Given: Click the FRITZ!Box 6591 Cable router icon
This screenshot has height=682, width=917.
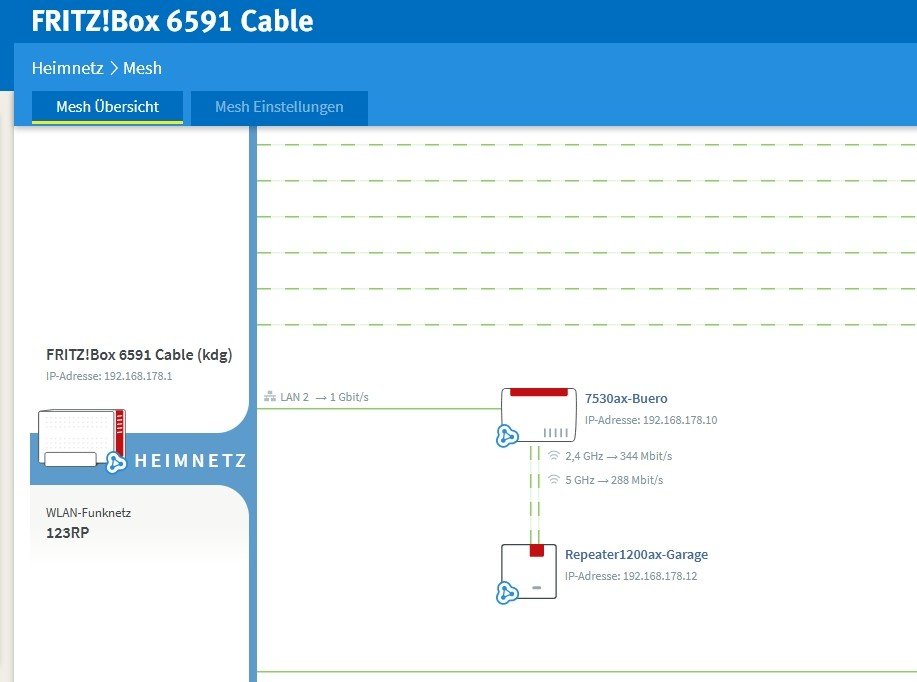Looking at the screenshot, I should tap(81, 438).
